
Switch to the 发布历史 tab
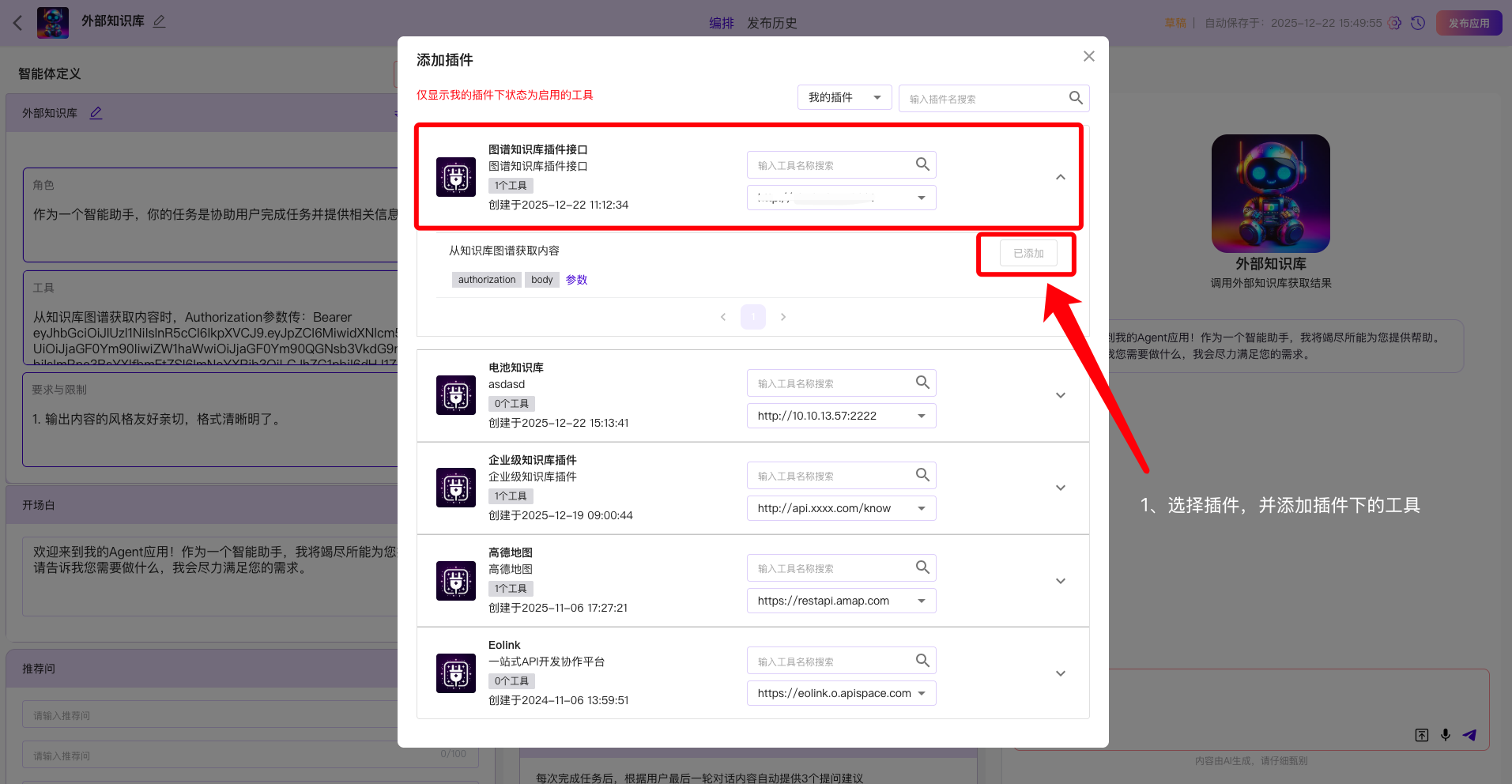[x=771, y=23]
